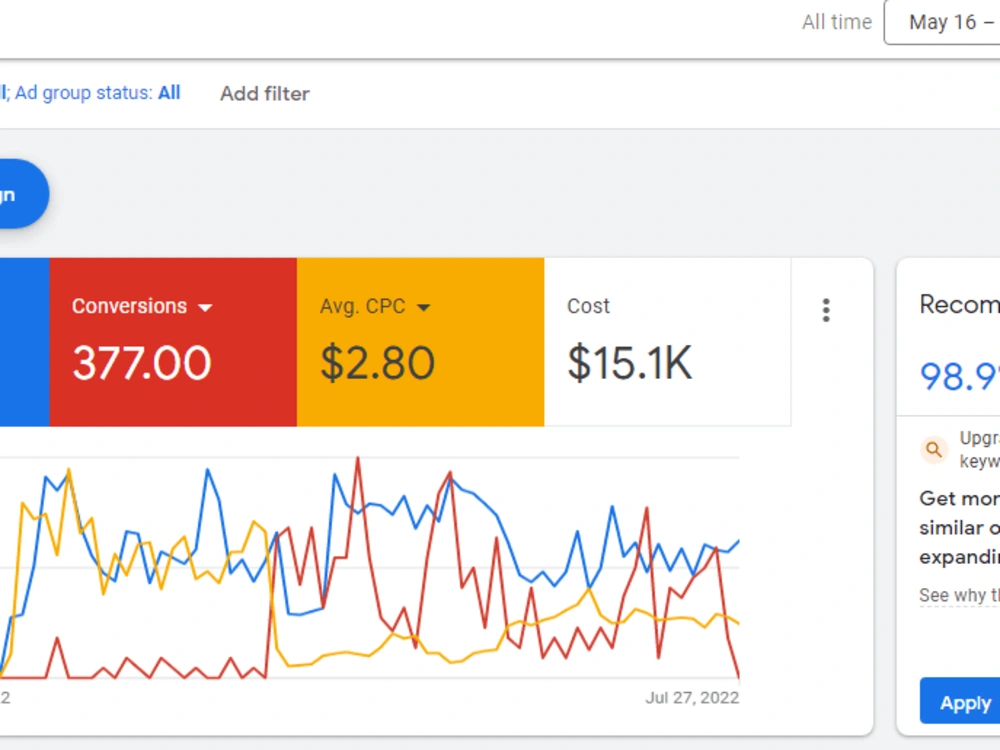Click the Jul 27, 2022 axis label
Image resolution: width=1000 pixels, height=750 pixels.
click(x=692, y=698)
